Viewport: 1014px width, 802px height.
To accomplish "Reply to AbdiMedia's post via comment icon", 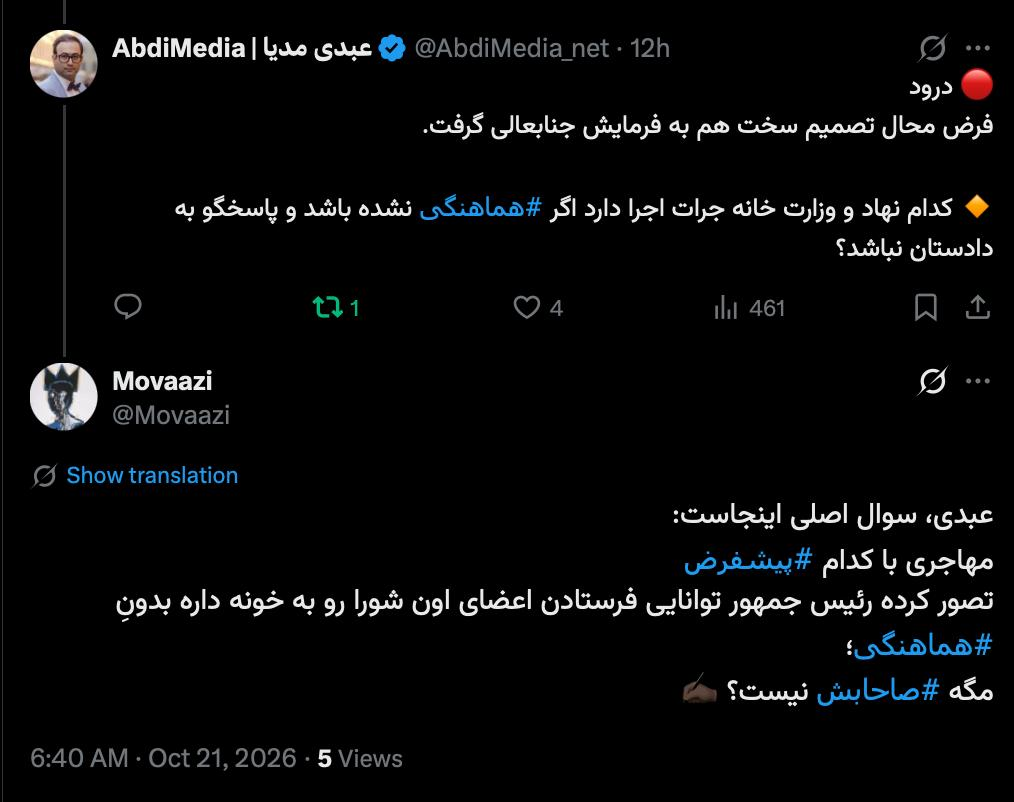I will [128, 307].
